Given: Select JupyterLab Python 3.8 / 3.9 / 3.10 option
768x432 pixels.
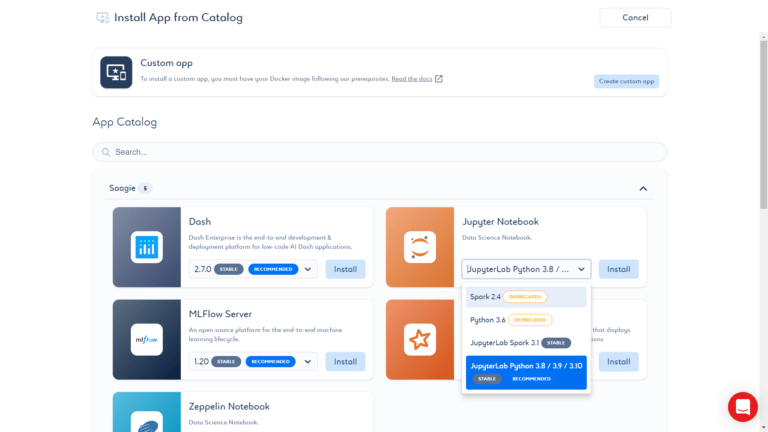Looking at the screenshot, I should pyautogui.click(x=526, y=372).
